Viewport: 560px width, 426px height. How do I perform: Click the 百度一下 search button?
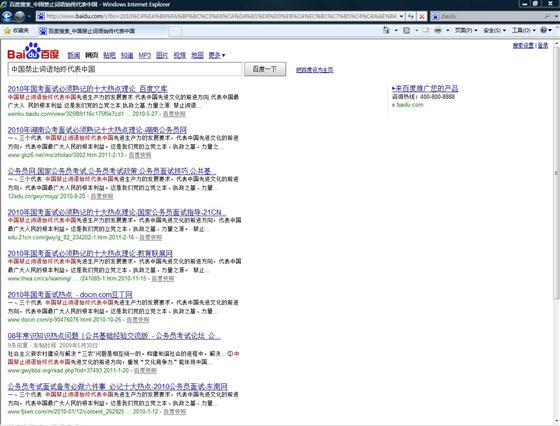point(265,69)
